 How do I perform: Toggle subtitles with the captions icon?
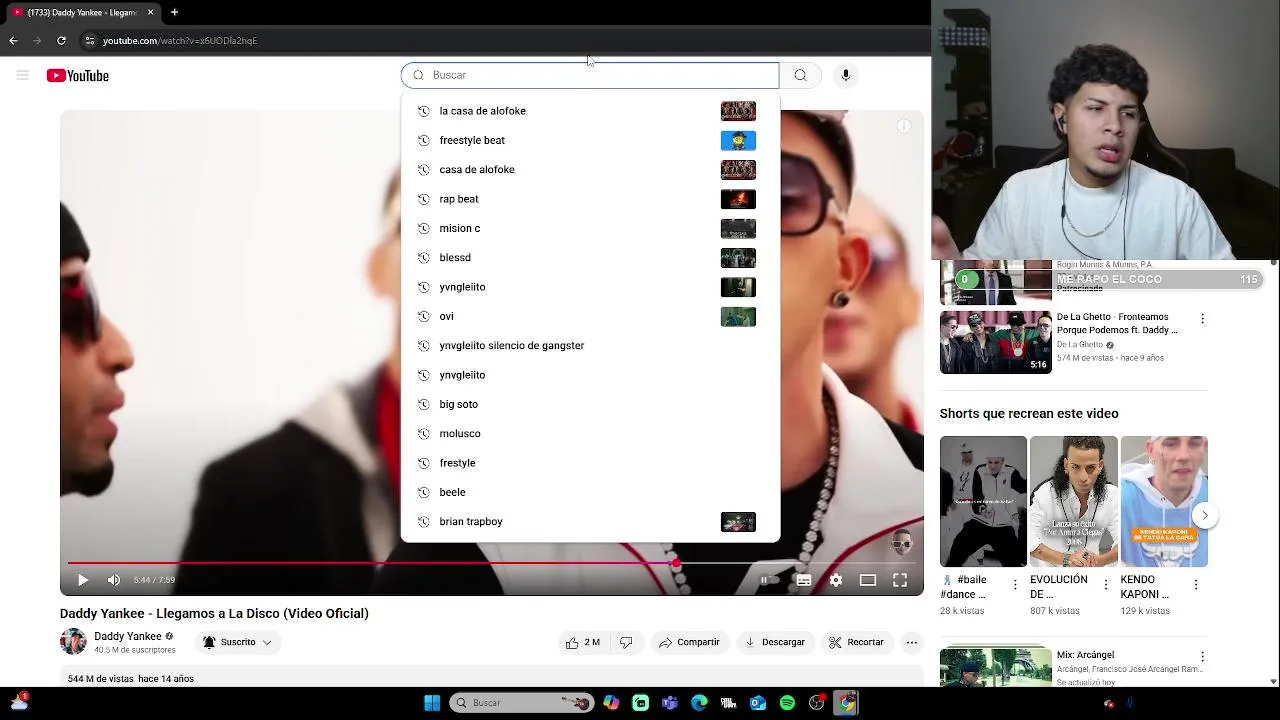(803, 580)
